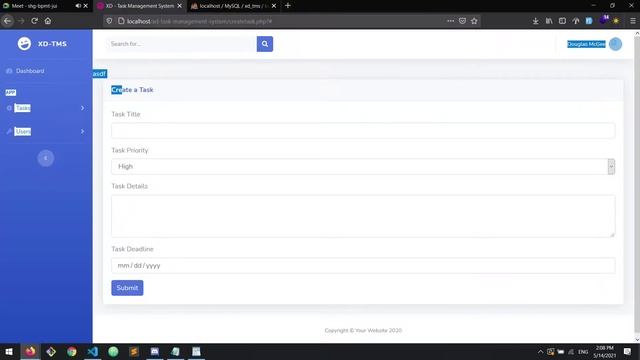Click the Search for input field

click(x=182, y=44)
